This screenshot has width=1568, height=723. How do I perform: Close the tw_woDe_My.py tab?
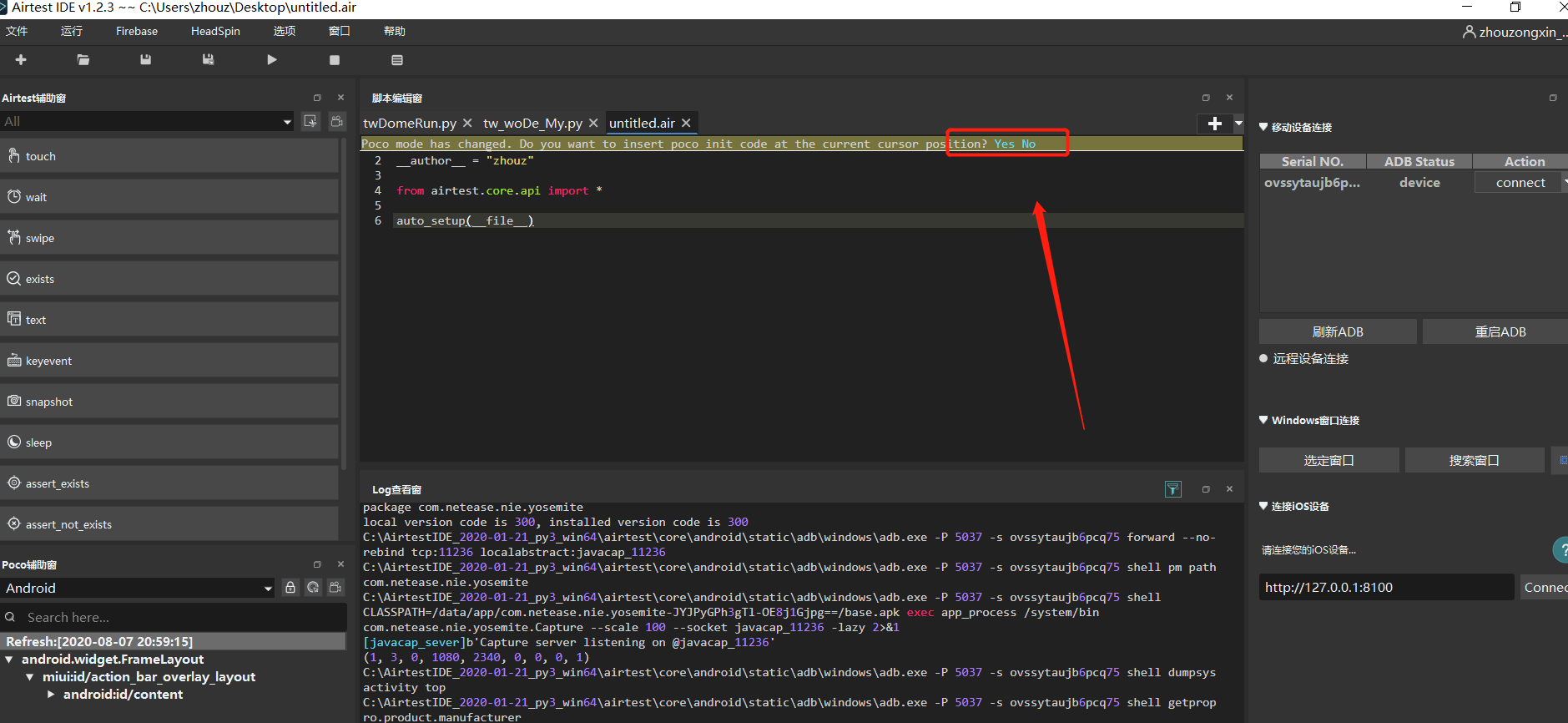[x=593, y=124]
